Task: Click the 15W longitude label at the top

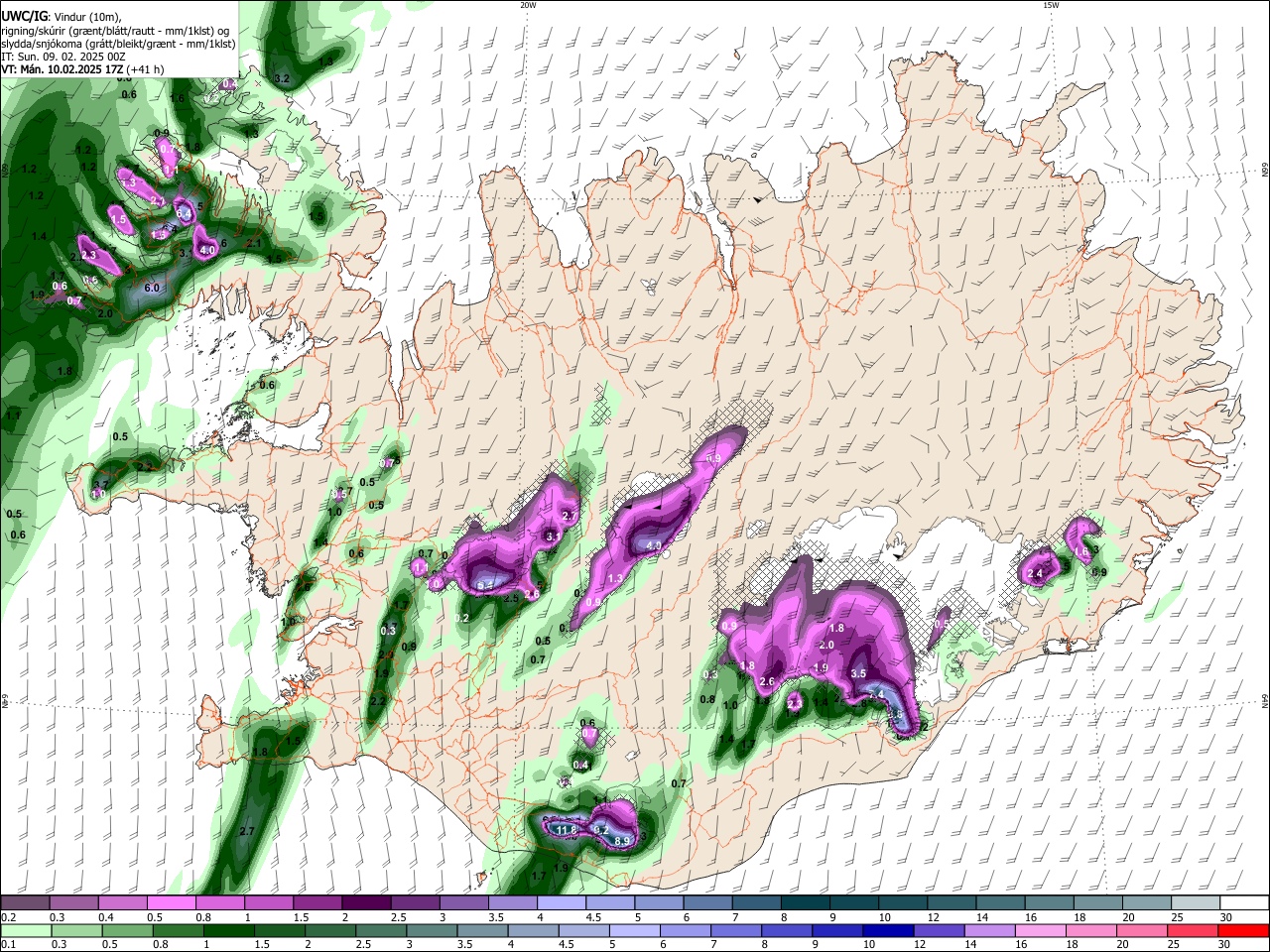Action: point(1051,5)
